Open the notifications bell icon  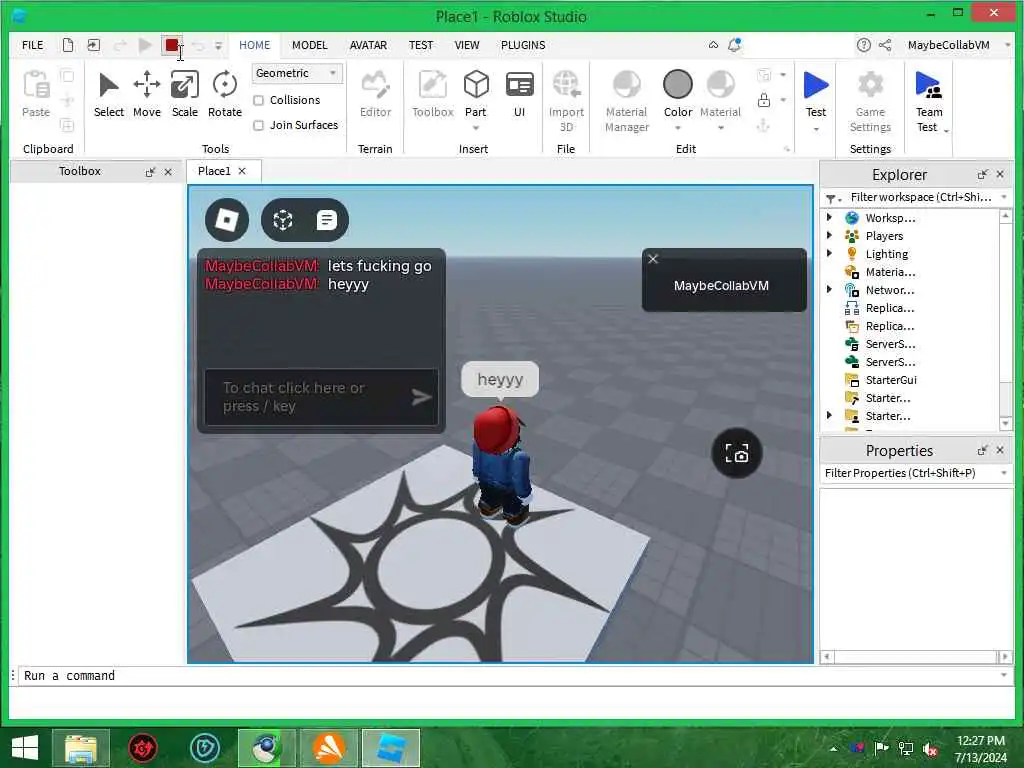[x=735, y=45]
